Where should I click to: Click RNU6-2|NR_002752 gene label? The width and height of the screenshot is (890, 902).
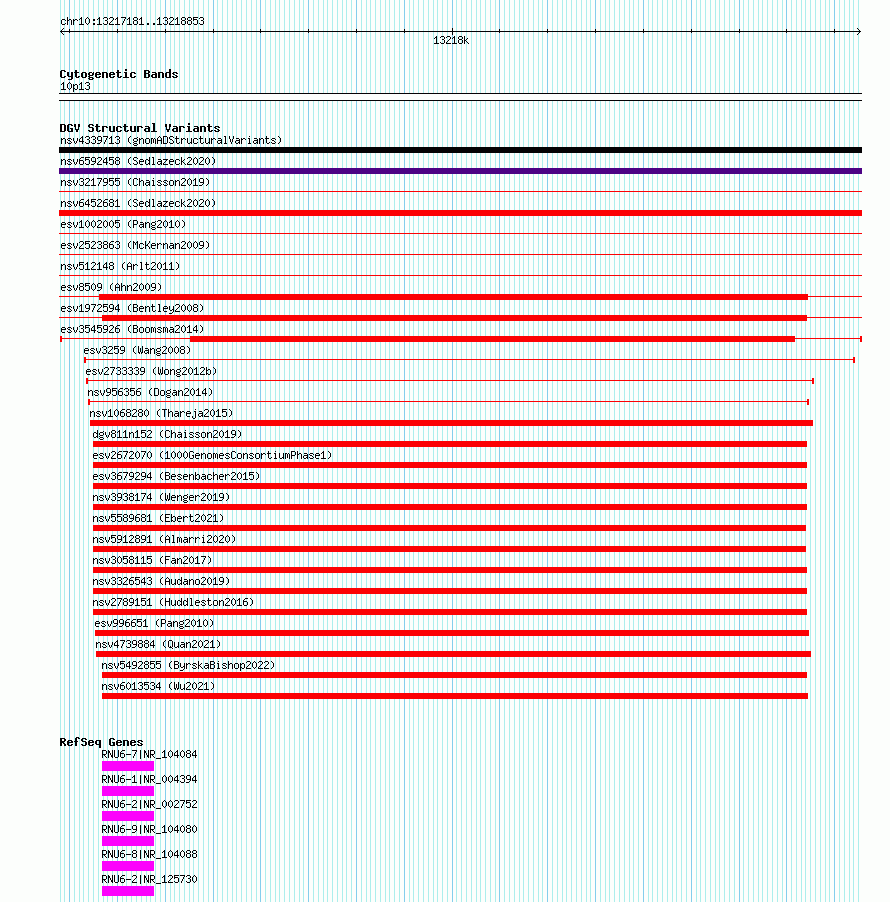150,804
